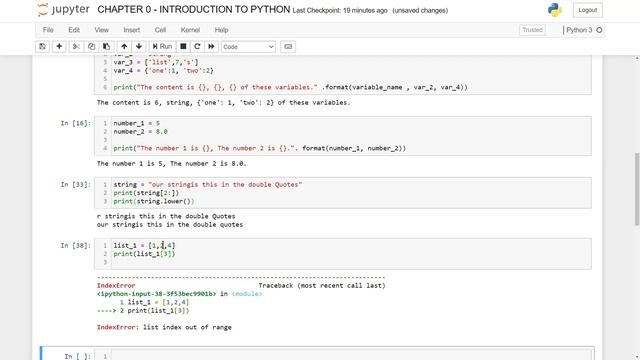The height and width of the screenshot is (360, 640).
Task: Open the command palette keyboard icon
Action: (288, 47)
